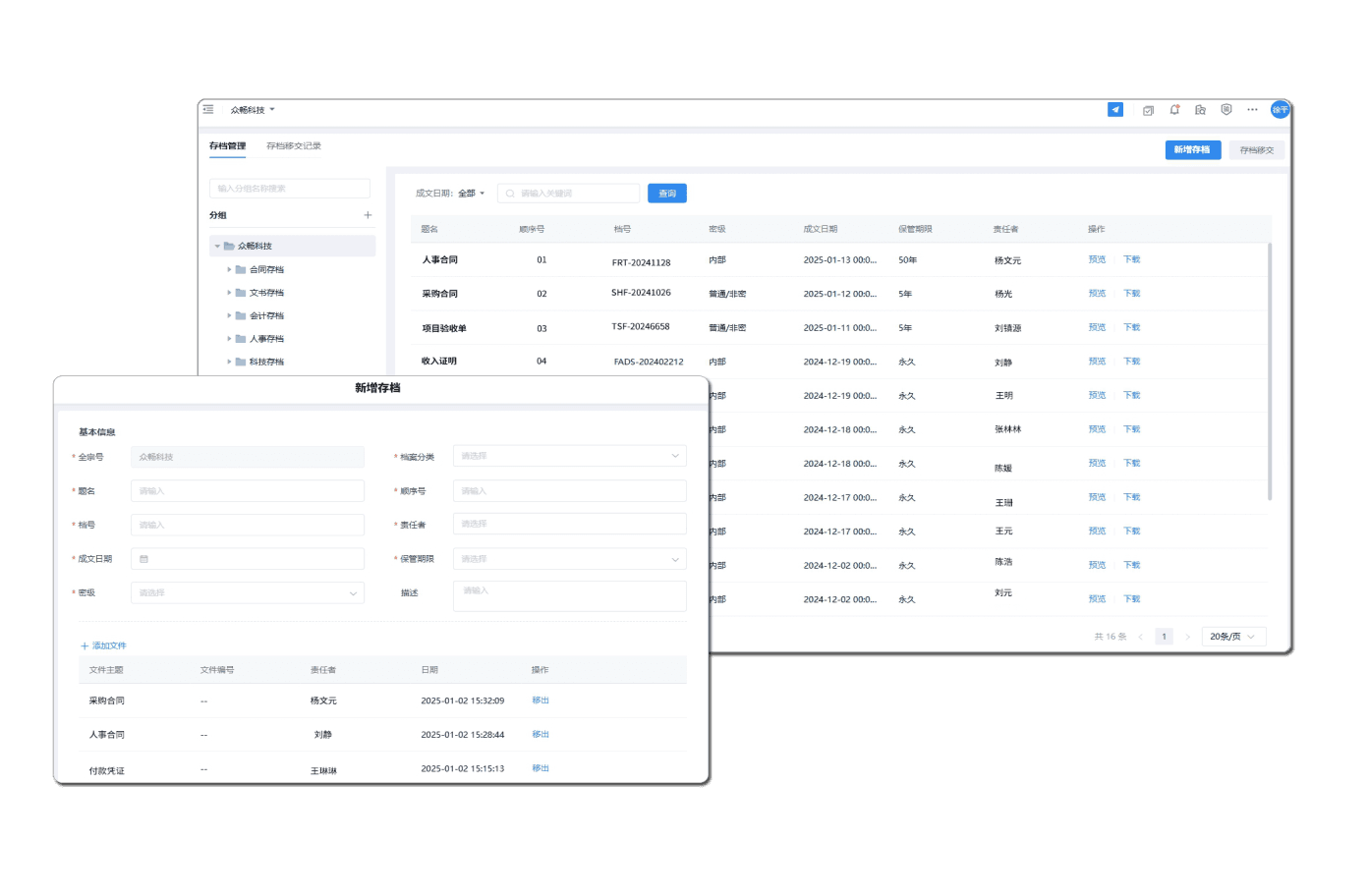Click the blue 新增存档 button
This screenshot has width=1368, height=896.
point(1192,150)
